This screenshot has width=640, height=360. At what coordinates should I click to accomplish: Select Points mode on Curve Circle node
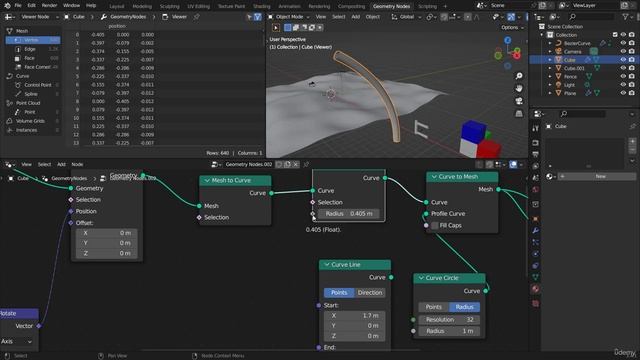pyautogui.click(x=434, y=307)
